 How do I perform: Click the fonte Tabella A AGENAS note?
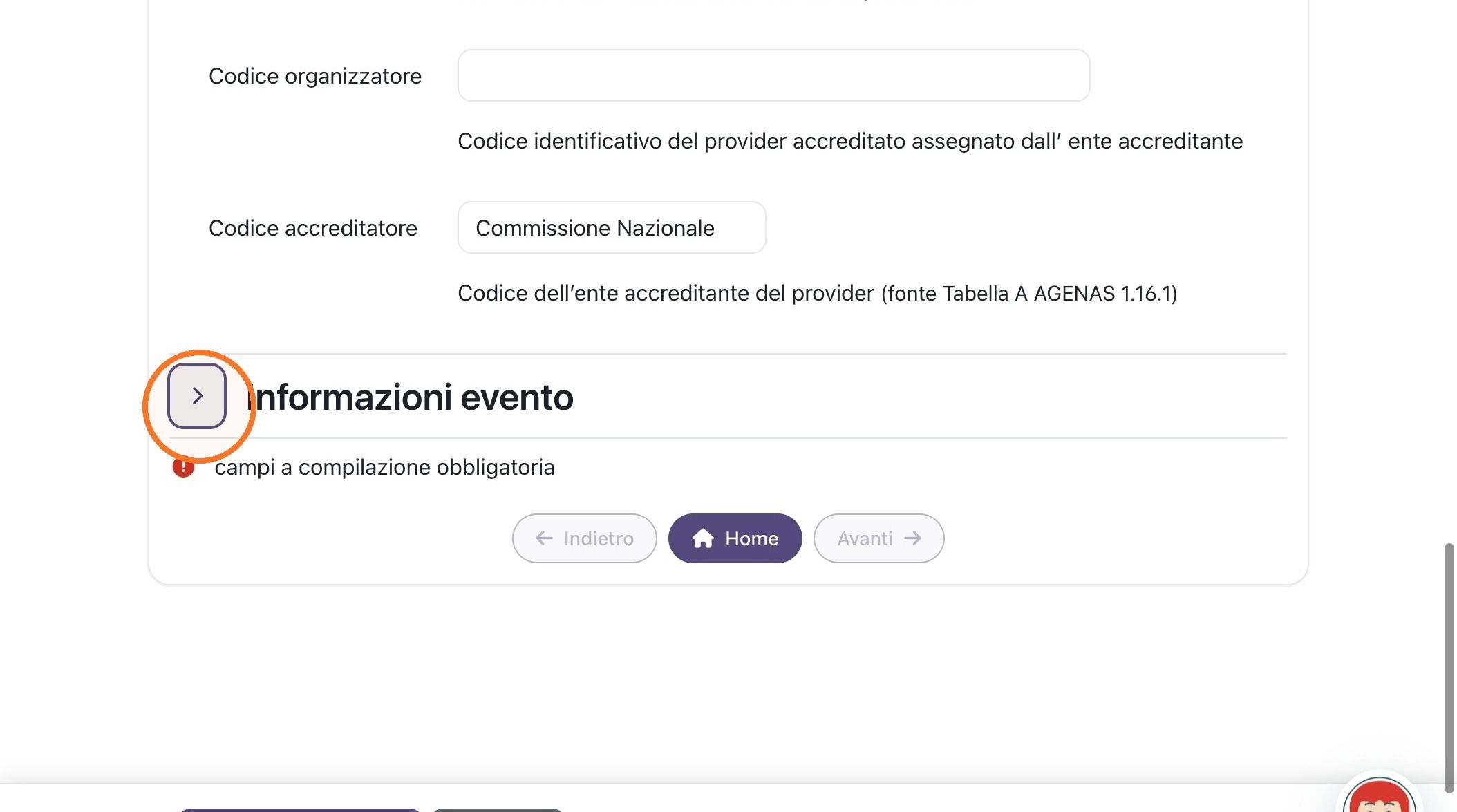click(1029, 294)
